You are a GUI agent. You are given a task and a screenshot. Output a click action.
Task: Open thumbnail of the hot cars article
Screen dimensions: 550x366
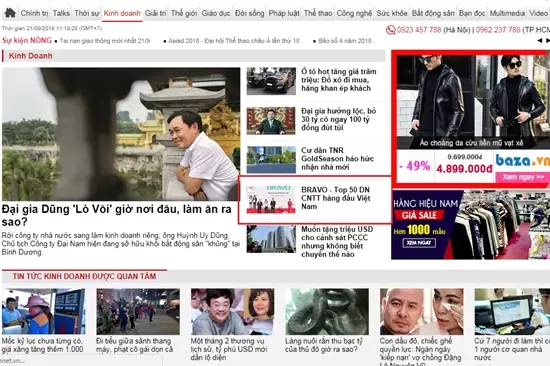(271, 81)
